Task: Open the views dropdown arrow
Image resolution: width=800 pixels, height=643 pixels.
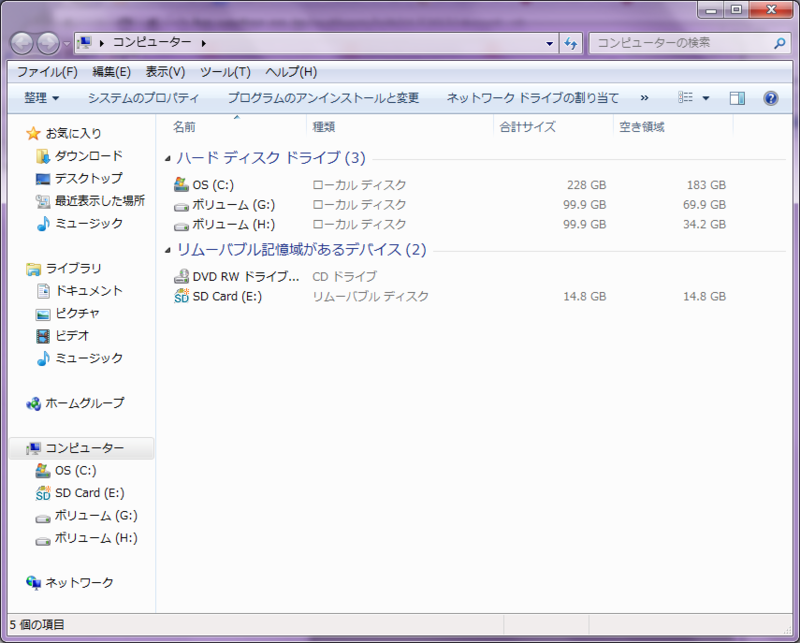Action: click(x=704, y=97)
